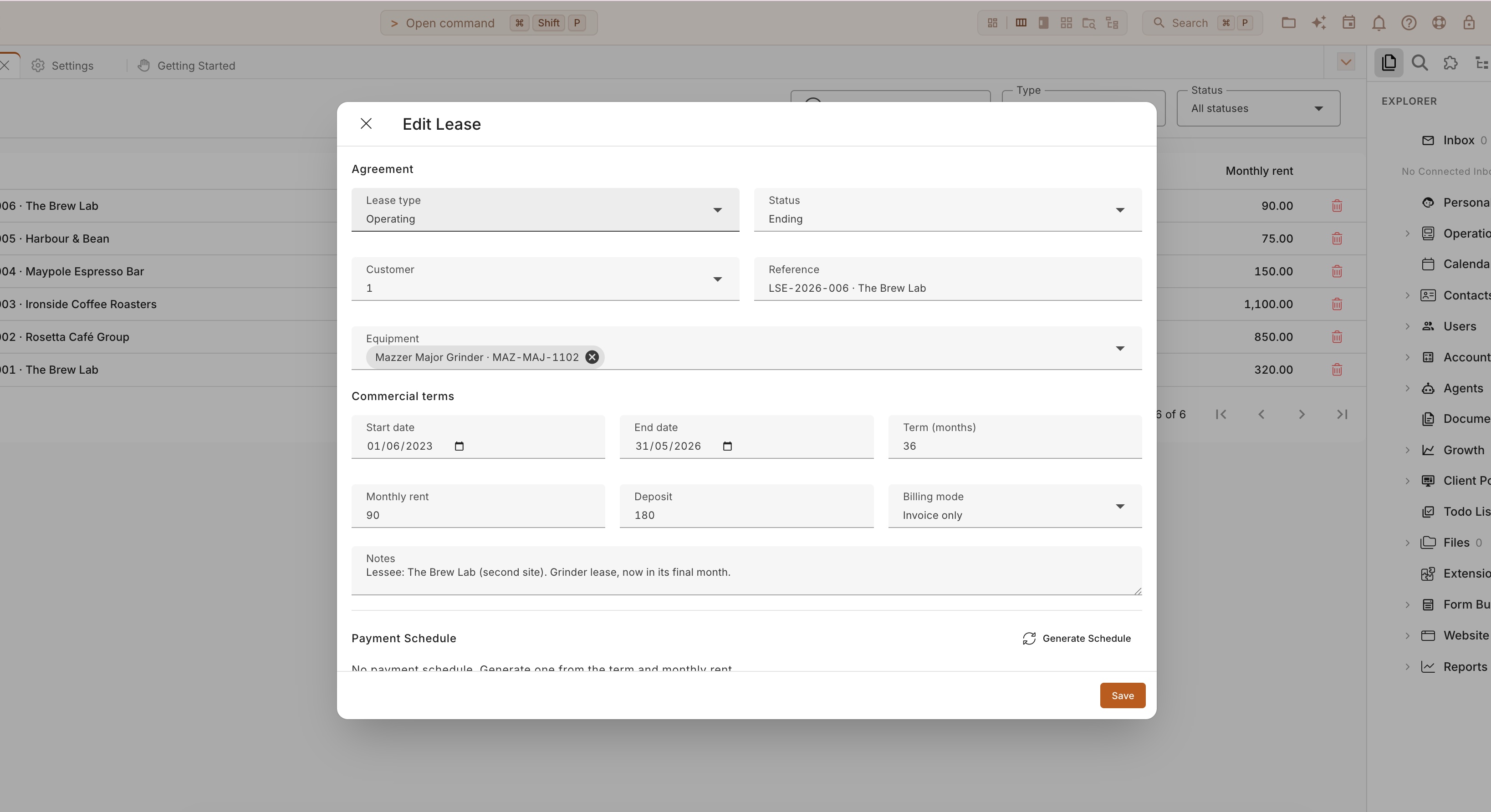Open the folder icon in top bar
1491x812 pixels.
(x=1288, y=23)
